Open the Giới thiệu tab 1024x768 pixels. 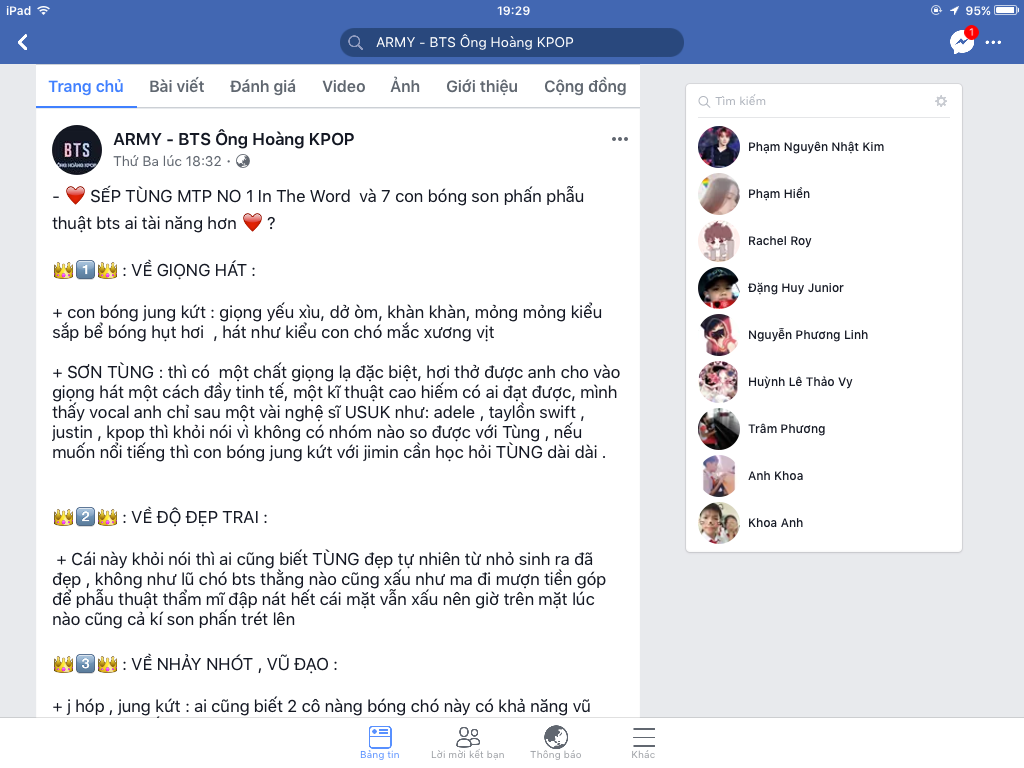(x=482, y=86)
